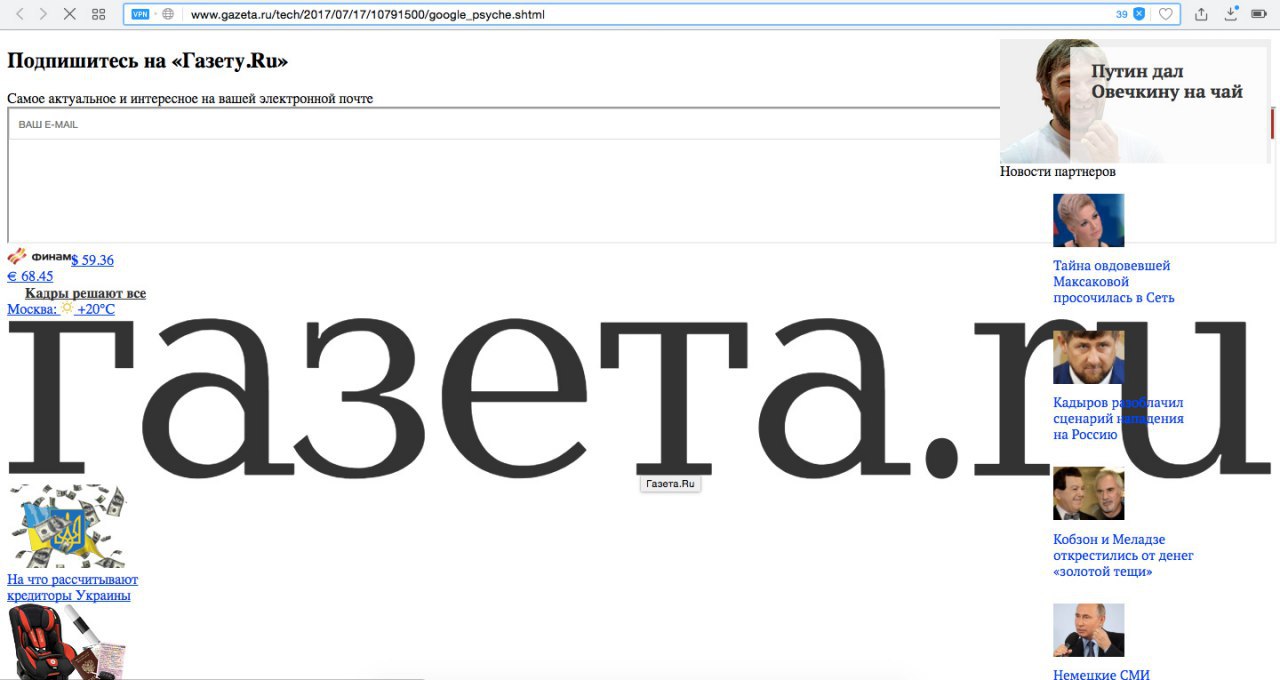Click the Самое актуальное и интересное text
This screenshot has height=680, width=1280.
click(x=190, y=98)
